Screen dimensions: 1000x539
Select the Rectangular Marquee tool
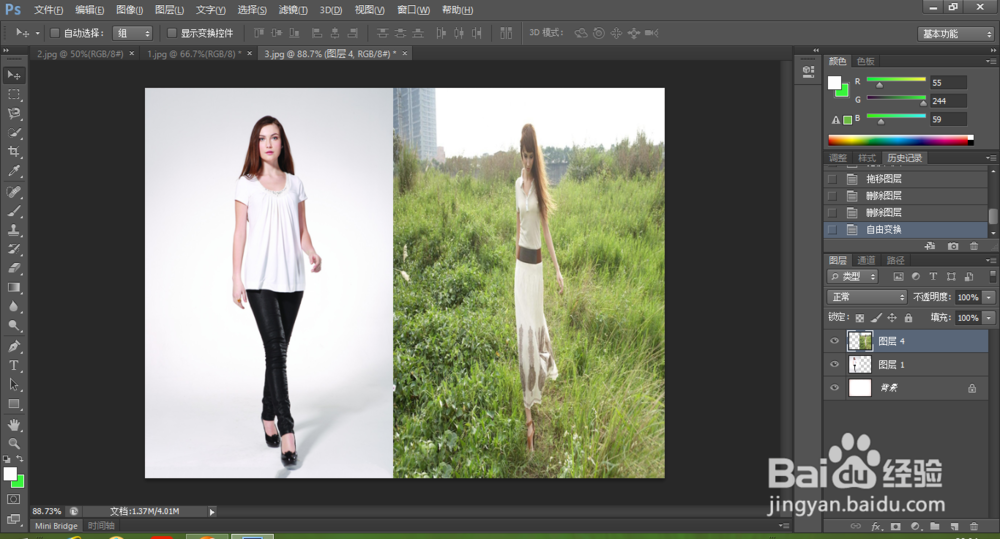tap(14, 94)
